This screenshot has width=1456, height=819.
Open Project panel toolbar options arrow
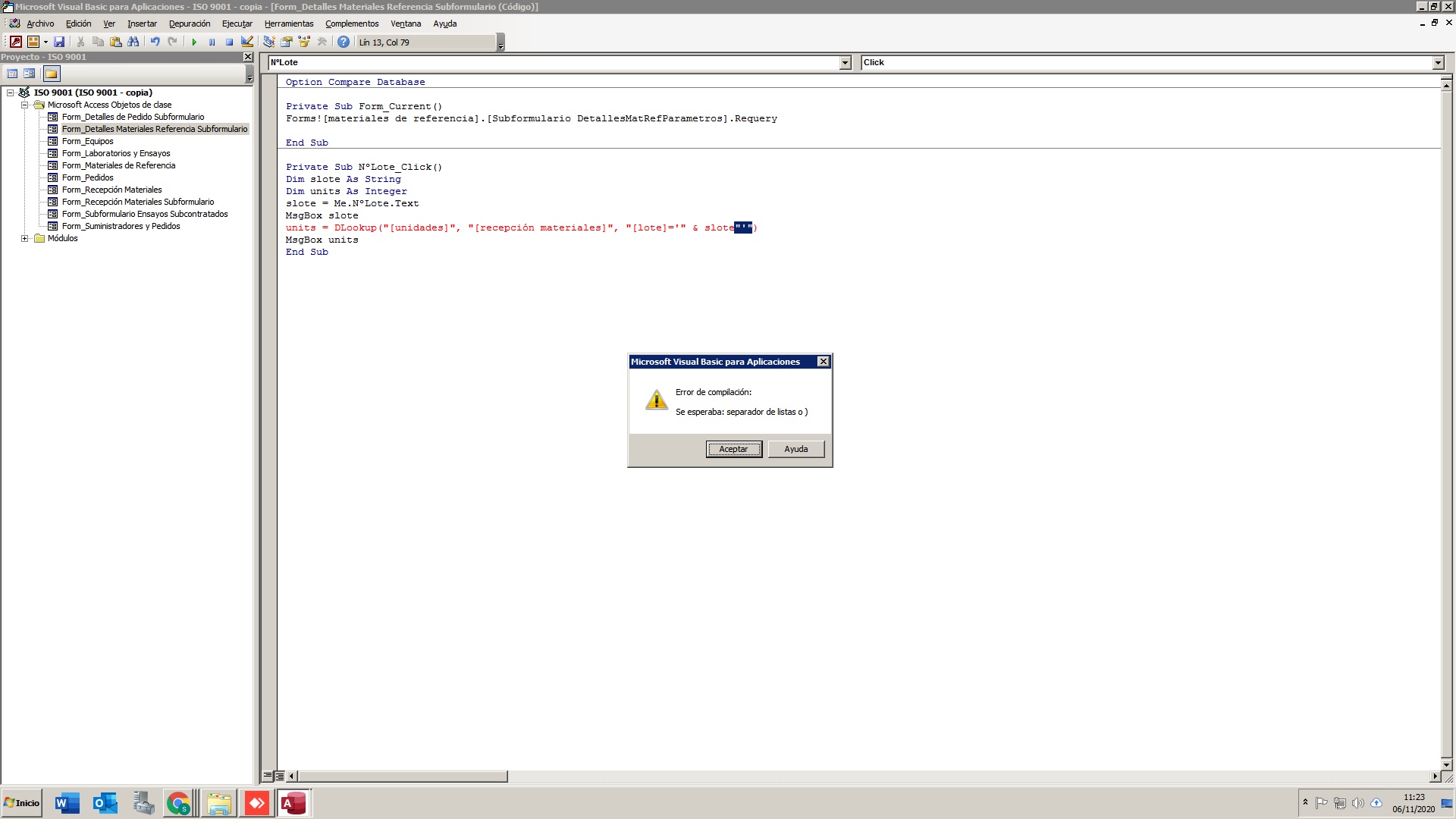click(x=249, y=74)
